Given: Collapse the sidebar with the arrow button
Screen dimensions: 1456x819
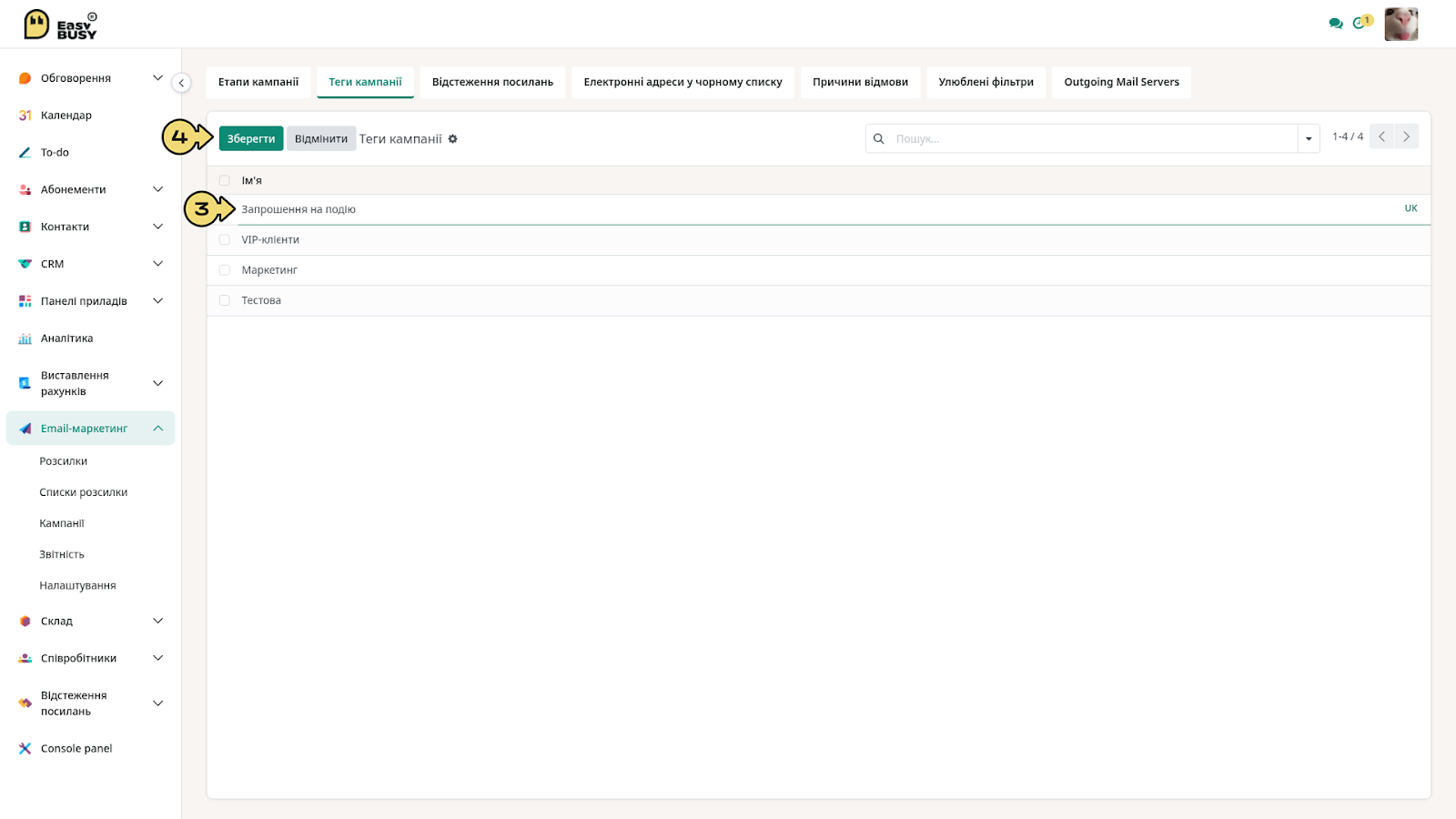Looking at the screenshot, I should [181, 83].
